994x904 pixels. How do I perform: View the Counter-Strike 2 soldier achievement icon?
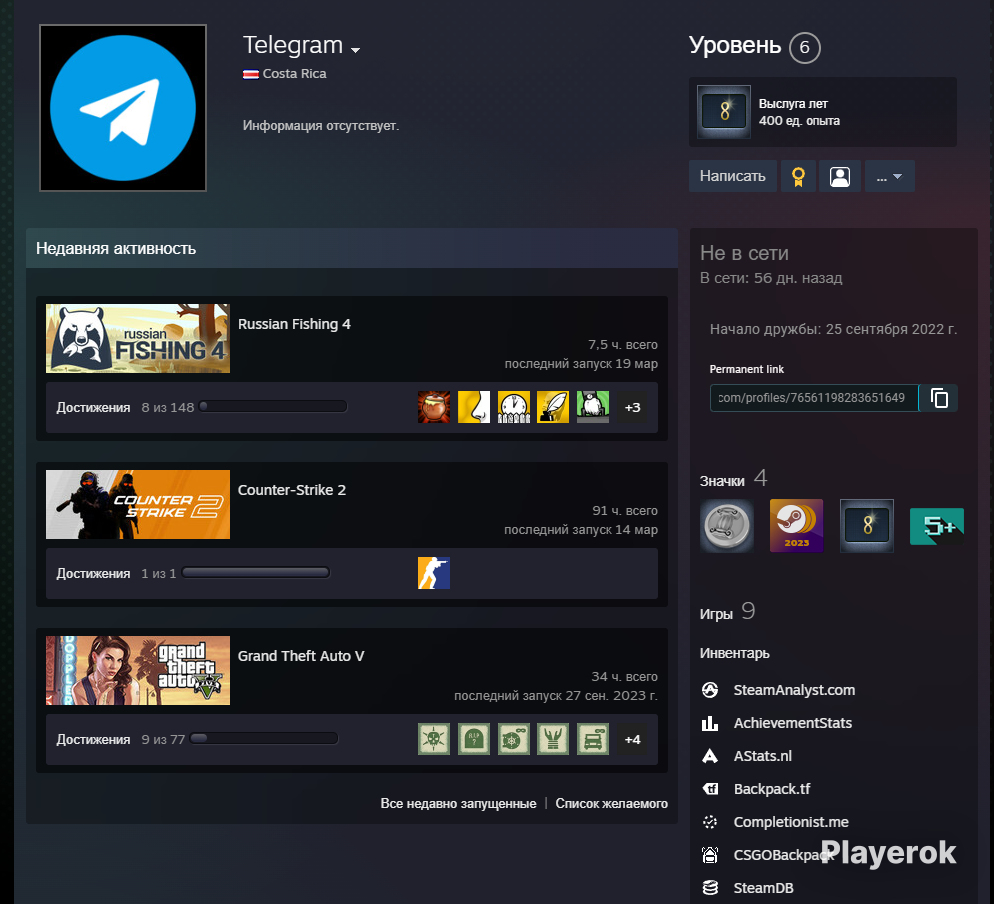pyautogui.click(x=434, y=573)
